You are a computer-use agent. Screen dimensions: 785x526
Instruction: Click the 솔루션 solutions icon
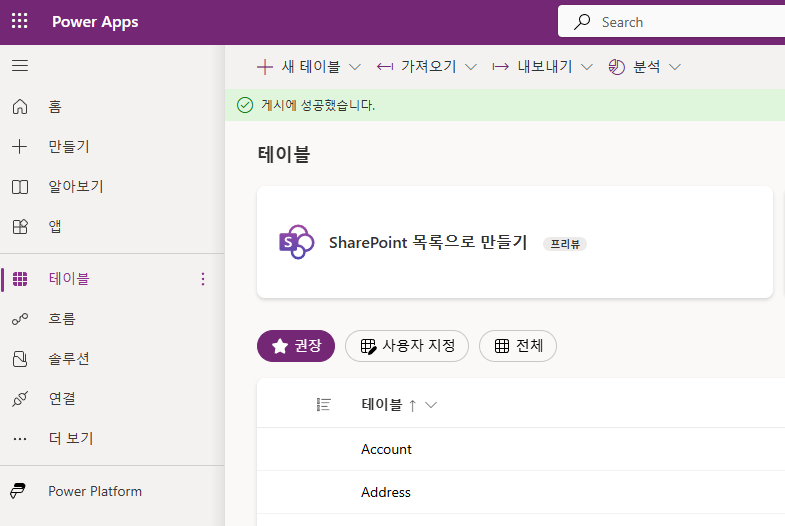pyautogui.click(x=20, y=359)
